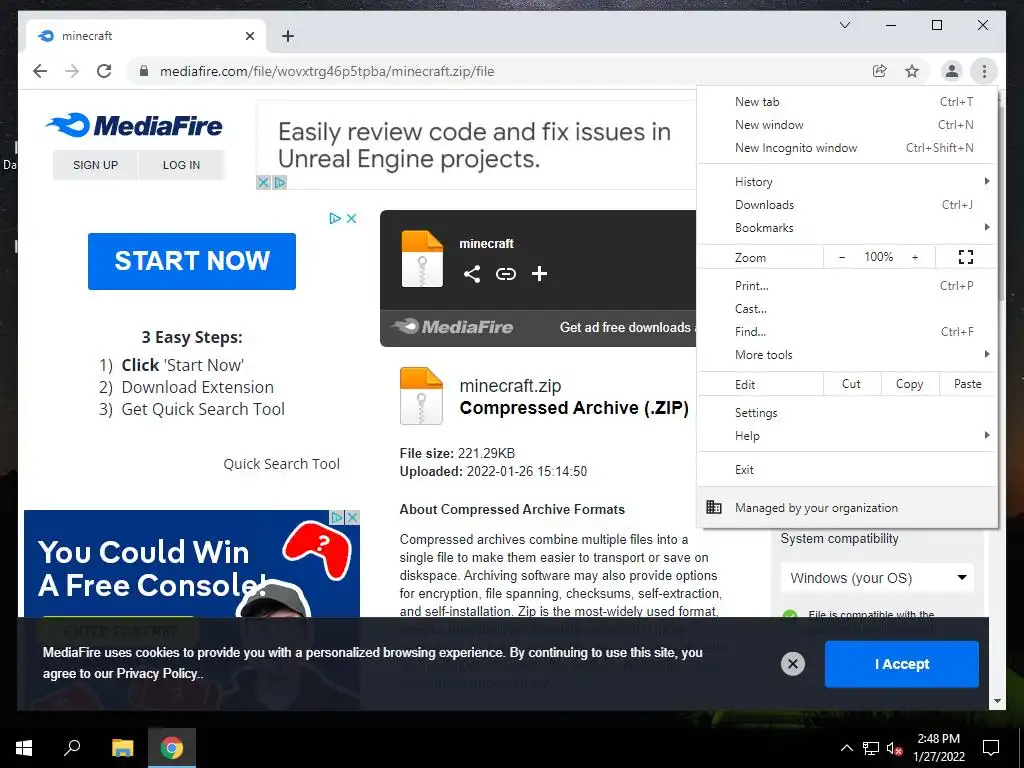Open the Windows (your OS) dropdown
Viewport: 1024px width, 768px height.
tap(877, 578)
